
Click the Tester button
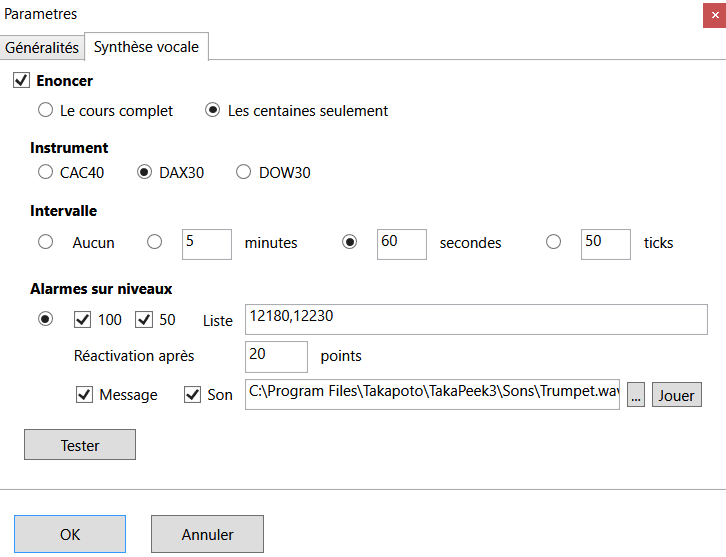click(x=80, y=445)
